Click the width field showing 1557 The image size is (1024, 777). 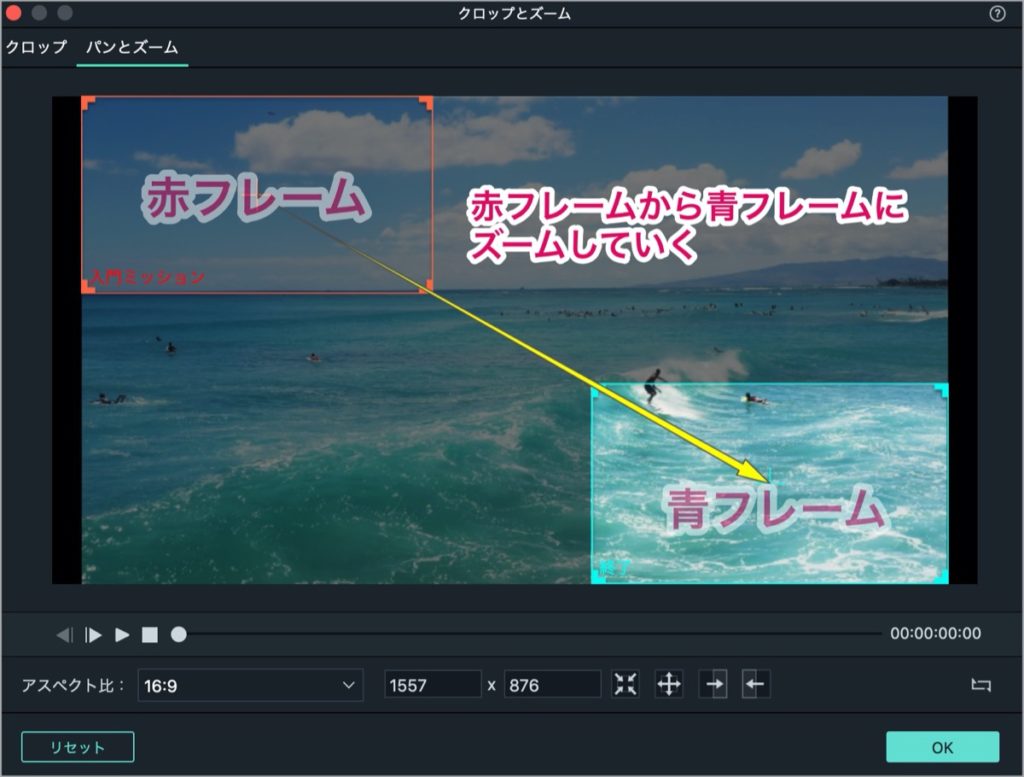(x=433, y=686)
